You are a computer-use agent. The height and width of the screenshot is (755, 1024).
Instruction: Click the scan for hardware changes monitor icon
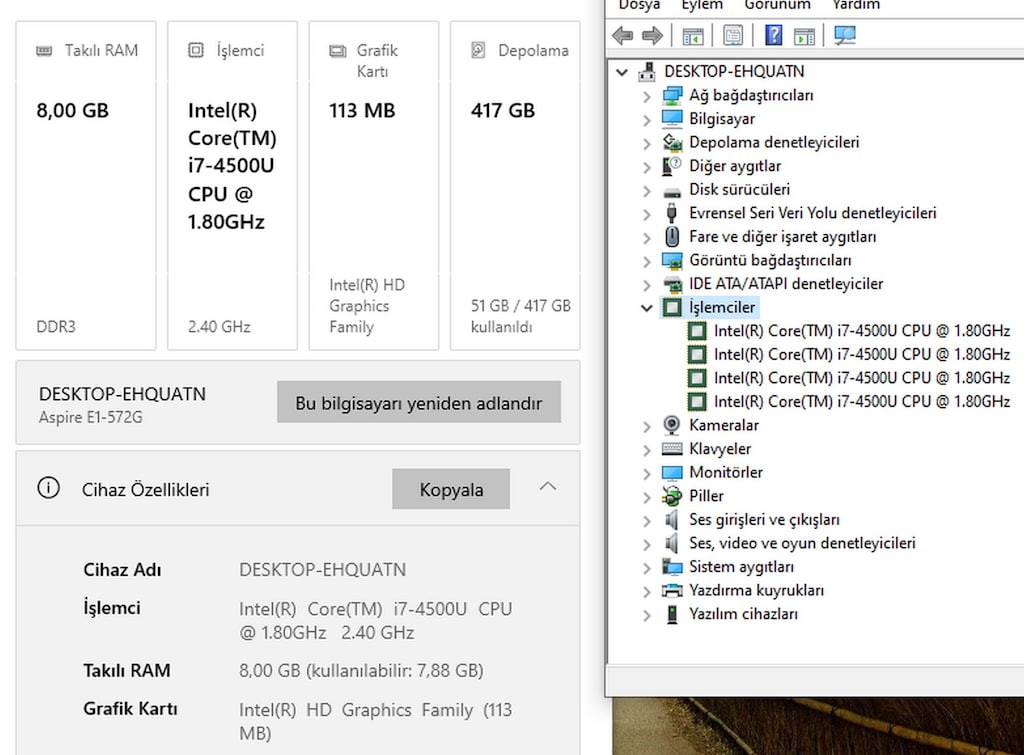click(x=844, y=35)
